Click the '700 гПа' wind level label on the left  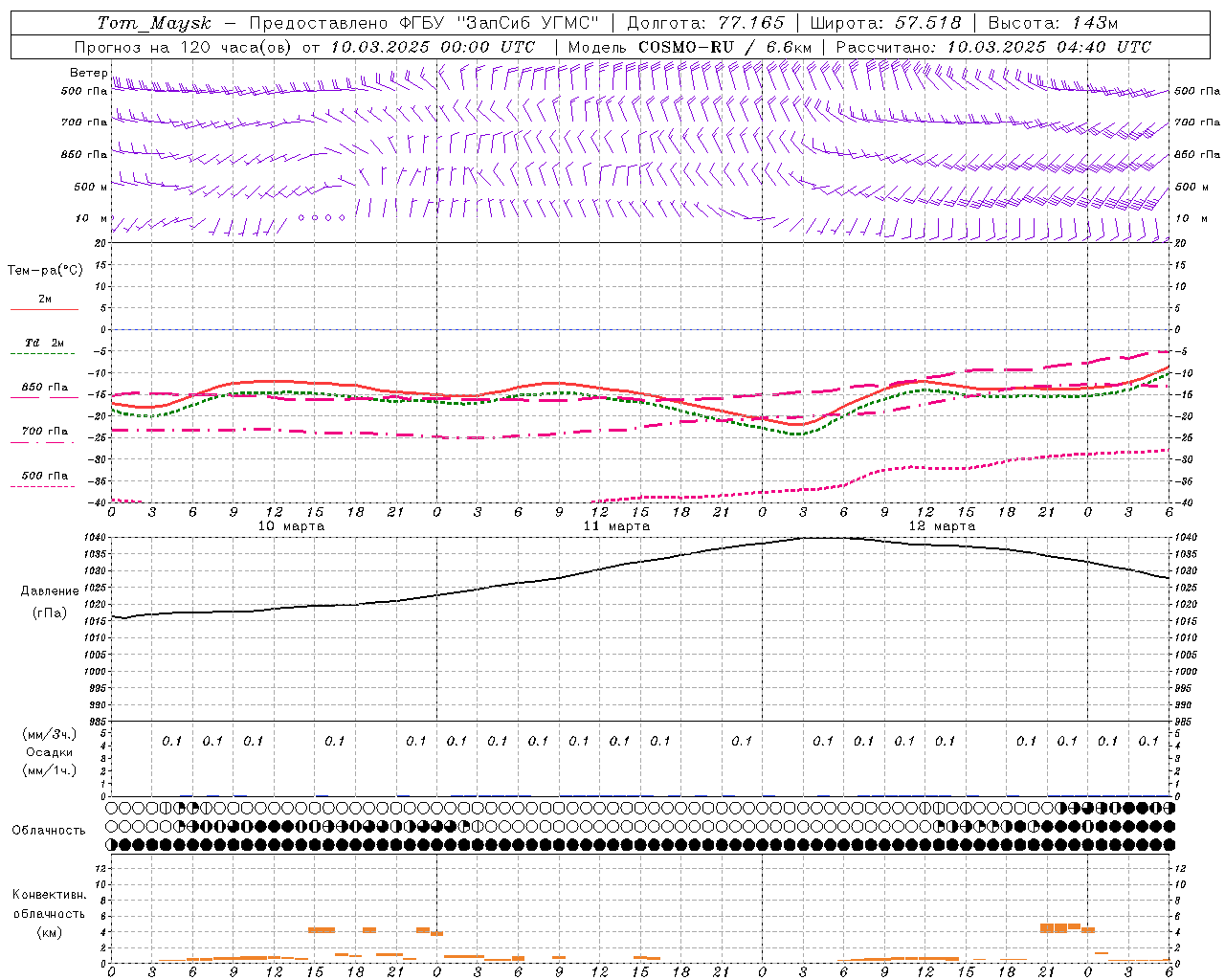pyautogui.click(x=84, y=122)
